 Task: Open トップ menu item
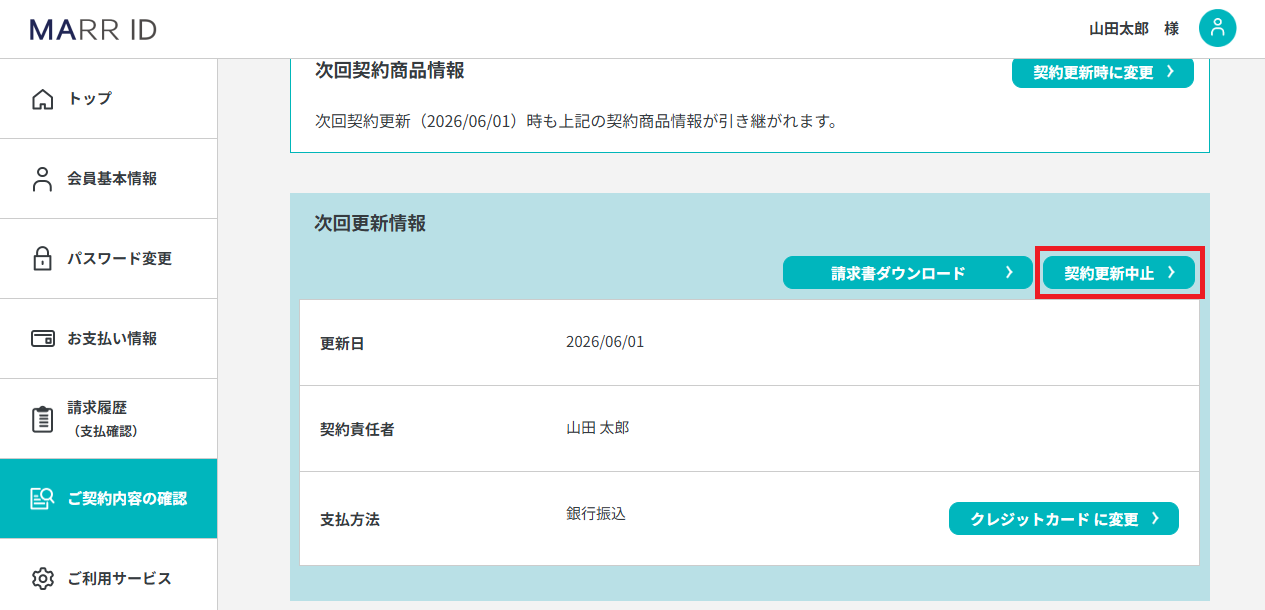pos(108,99)
